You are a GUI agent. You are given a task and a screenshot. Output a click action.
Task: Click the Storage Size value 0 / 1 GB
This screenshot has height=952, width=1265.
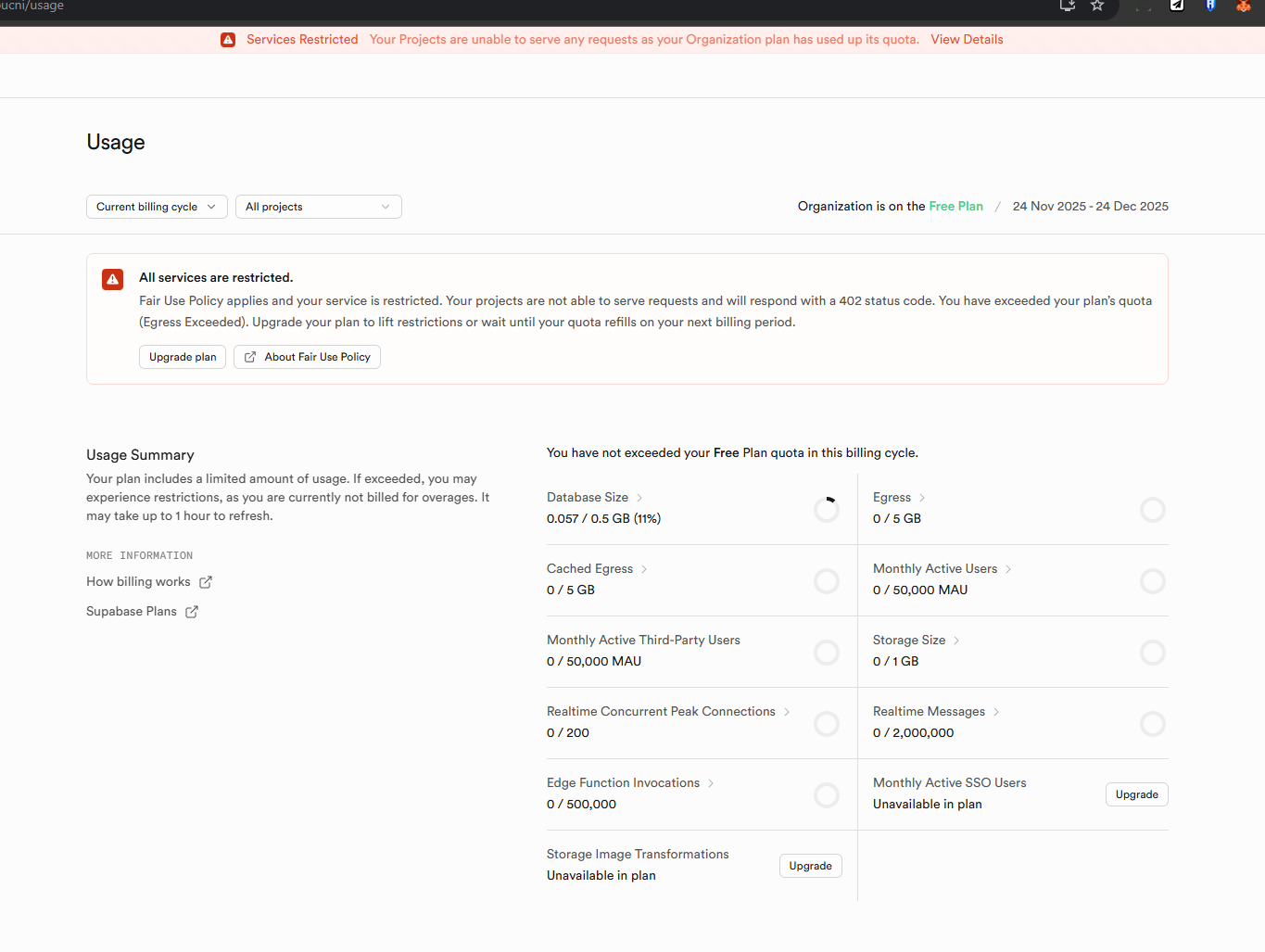click(896, 662)
